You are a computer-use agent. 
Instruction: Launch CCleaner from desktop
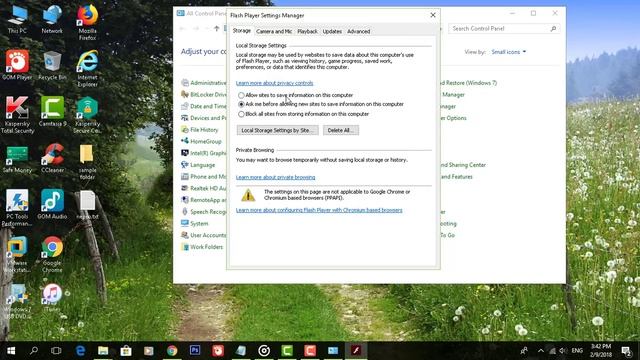(52, 158)
